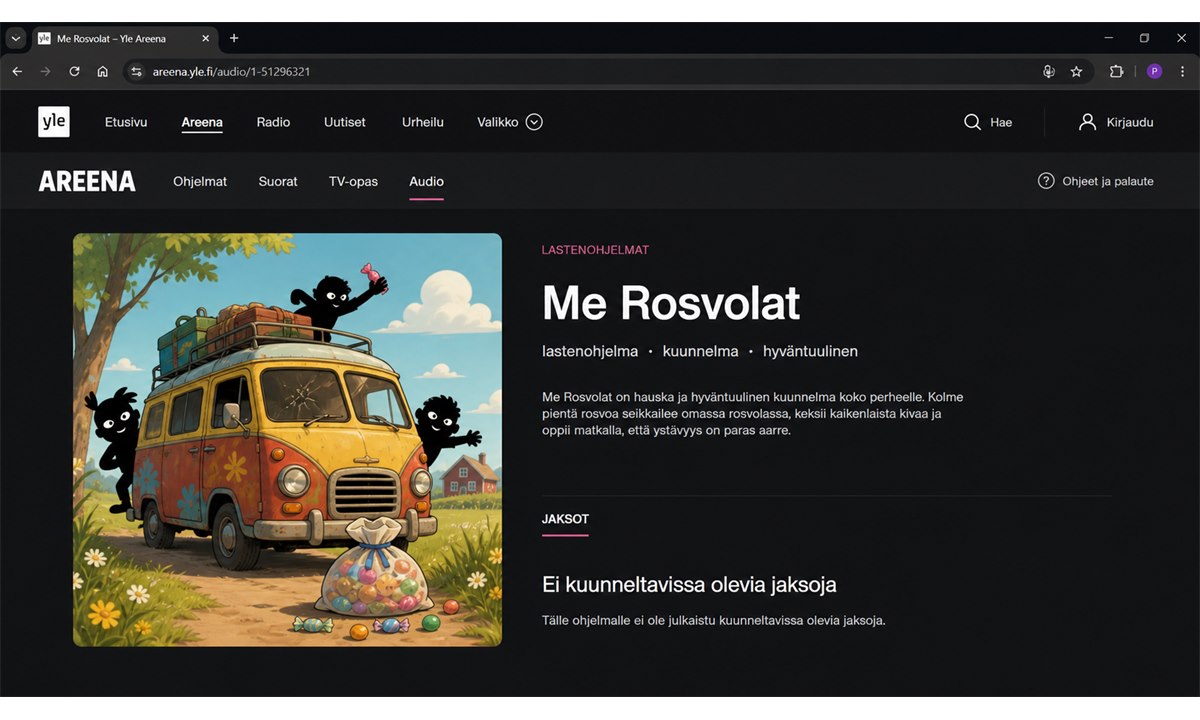Click Kirjaudu to sign in
The height and width of the screenshot is (720, 1200).
click(x=1116, y=122)
